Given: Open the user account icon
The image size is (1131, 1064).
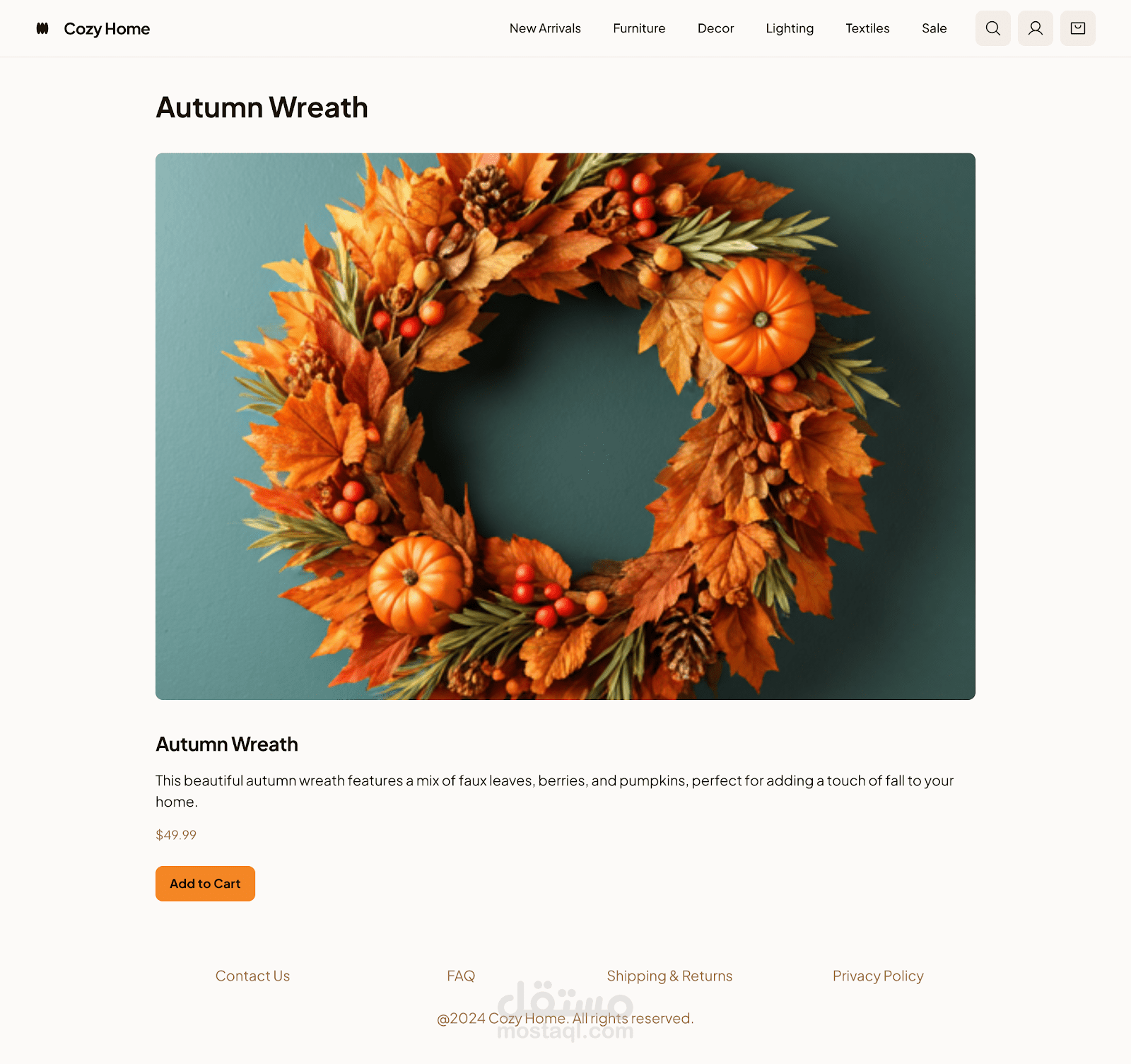Looking at the screenshot, I should click(1036, 28).
